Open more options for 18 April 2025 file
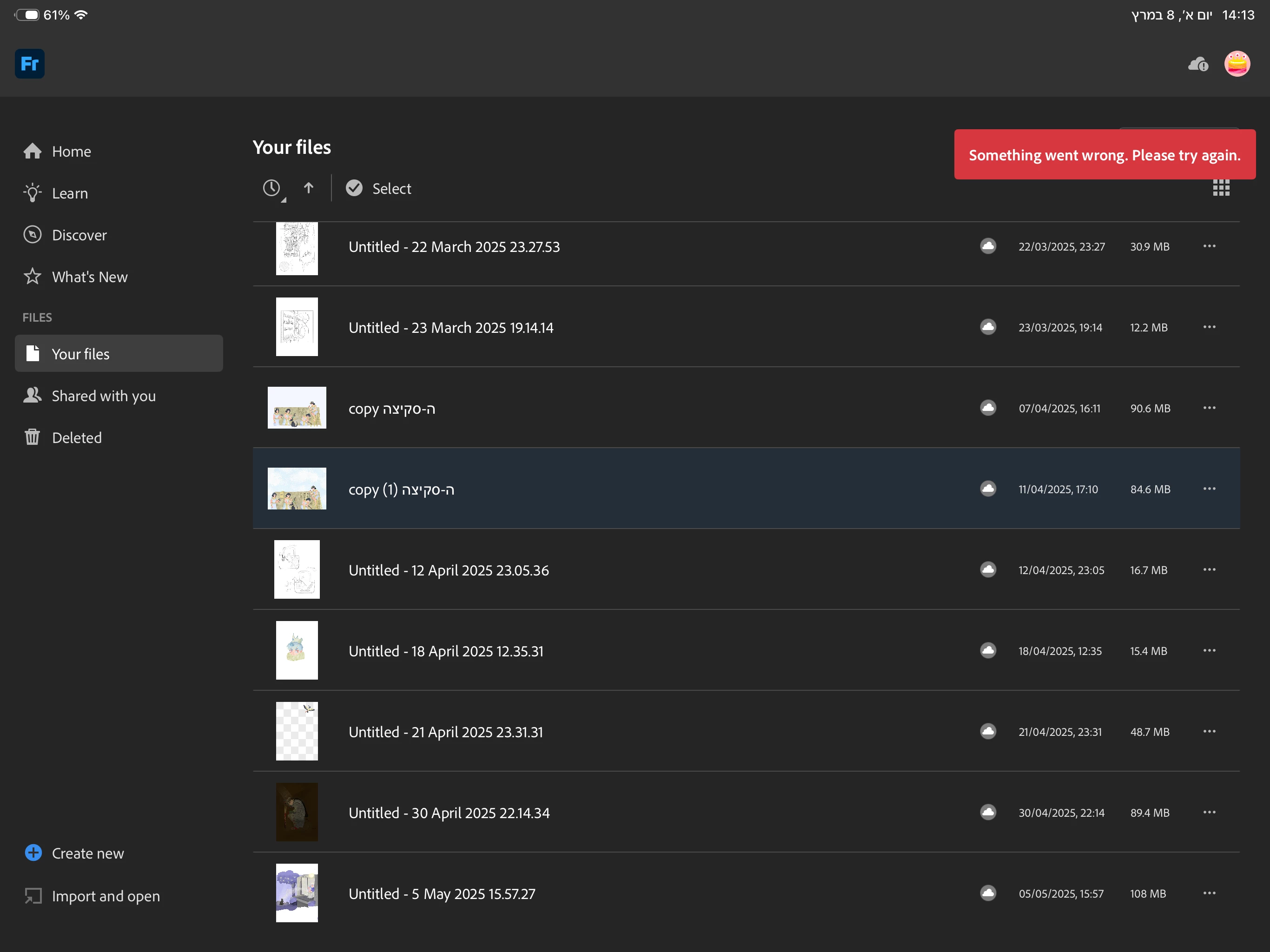 click(x=1209, y=651)
